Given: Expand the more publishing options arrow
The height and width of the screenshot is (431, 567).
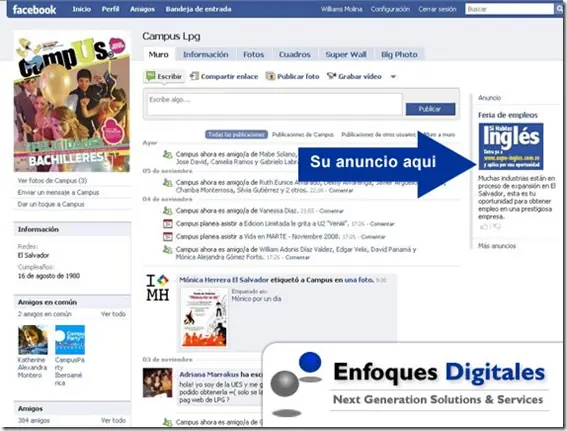Looking at the screenshot, I should coord(393,76).
